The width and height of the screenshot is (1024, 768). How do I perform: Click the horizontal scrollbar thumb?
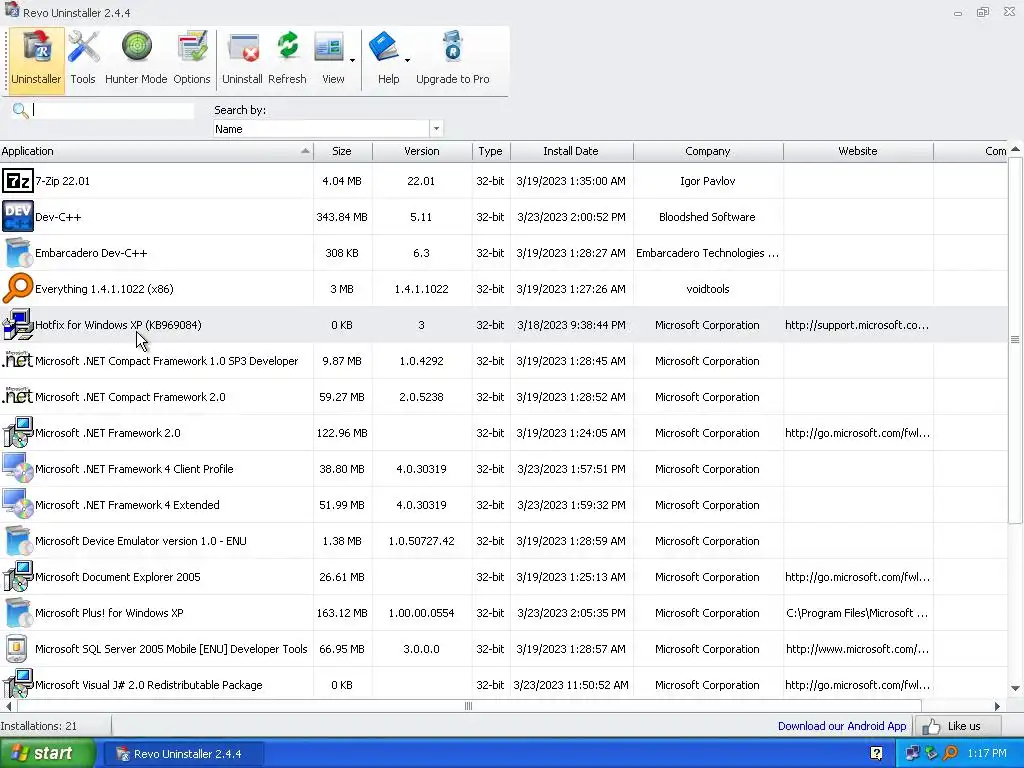[469, 706]
